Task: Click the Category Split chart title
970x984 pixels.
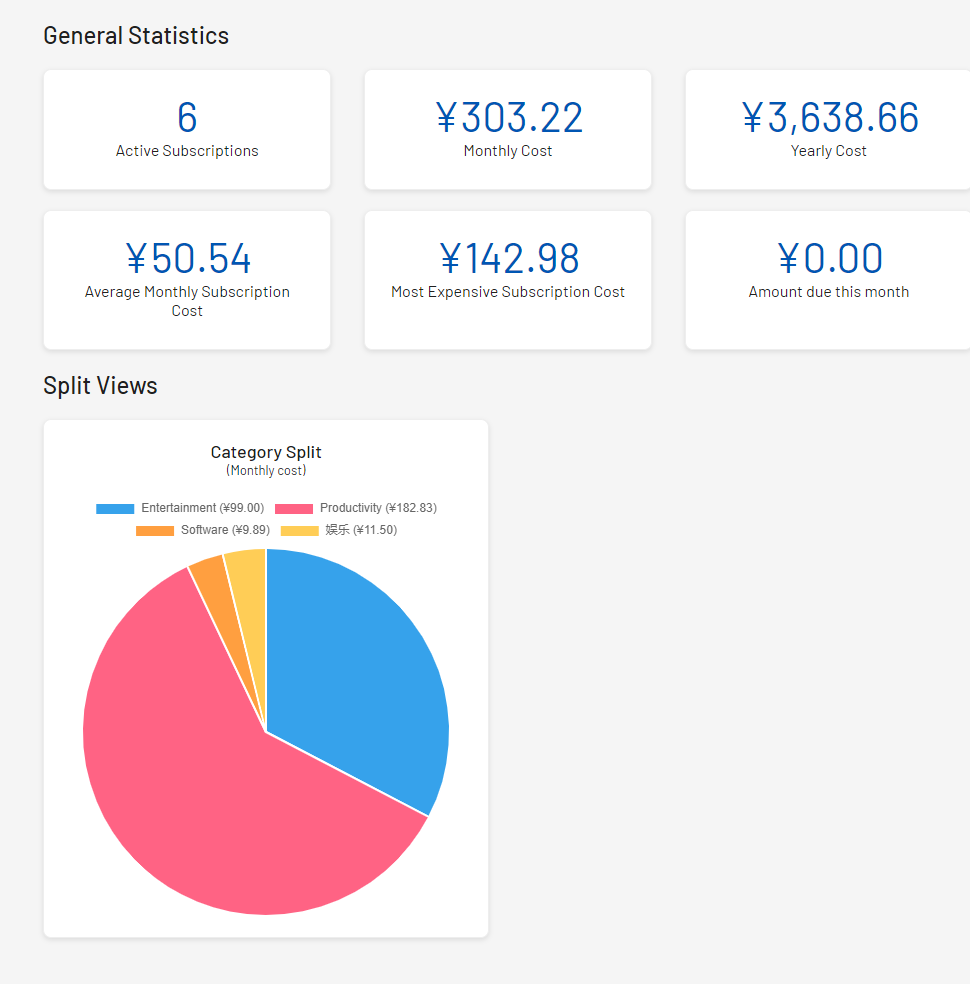Action: point(266,452)
